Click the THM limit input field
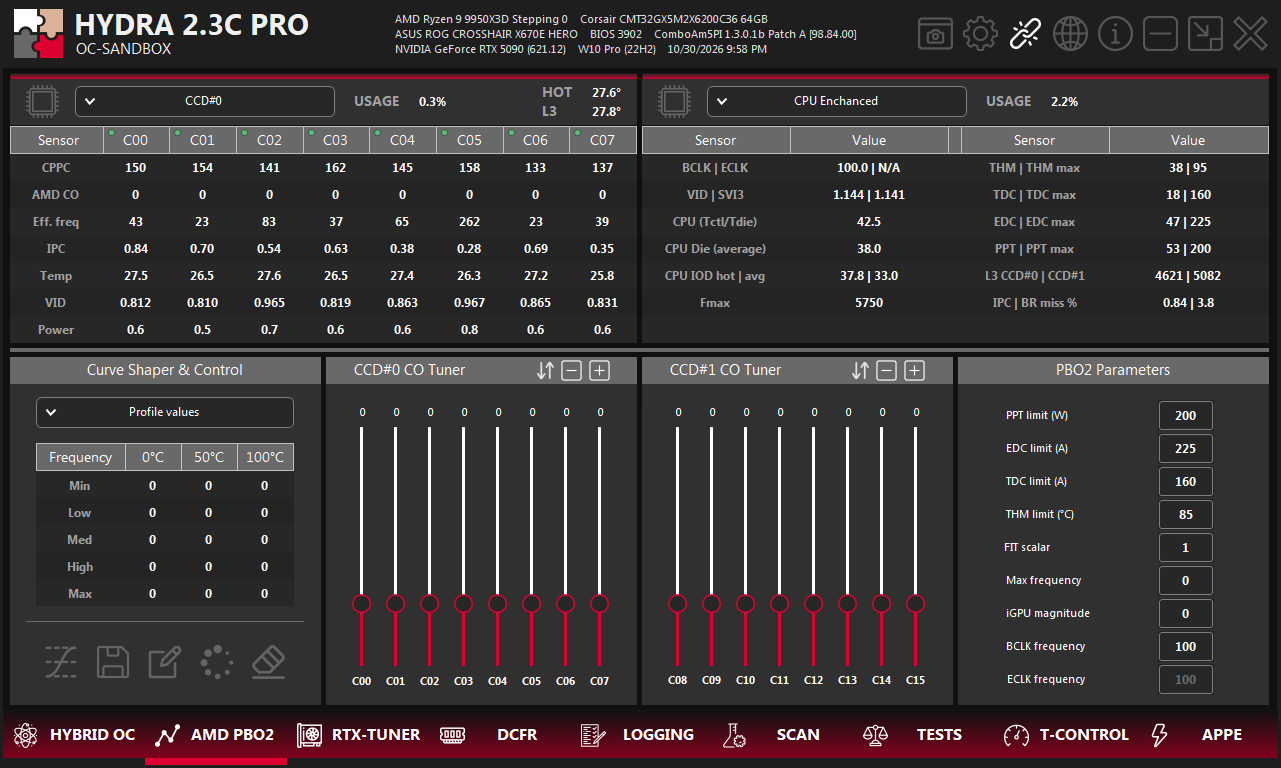Image resolution: width=1281 pixels, height=768 pixels. click(x=1186, y=515)
